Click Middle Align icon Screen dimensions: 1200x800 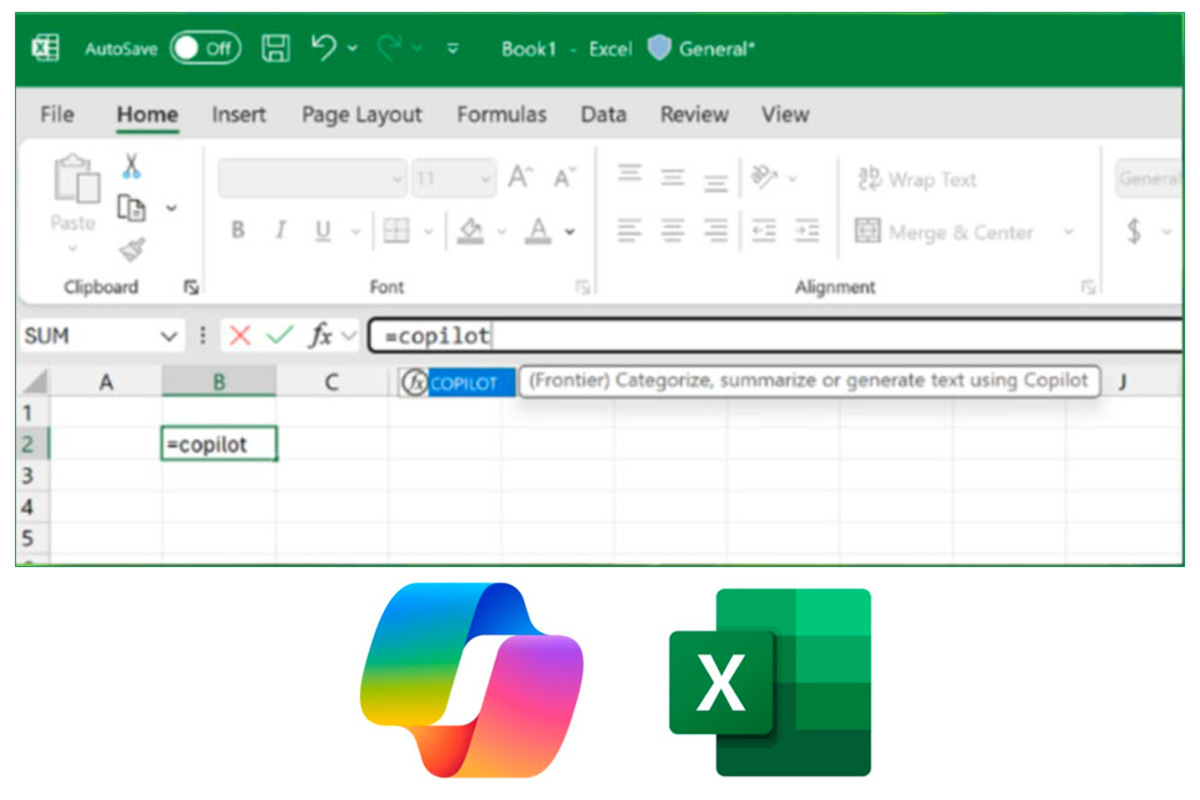coord(672,178)
